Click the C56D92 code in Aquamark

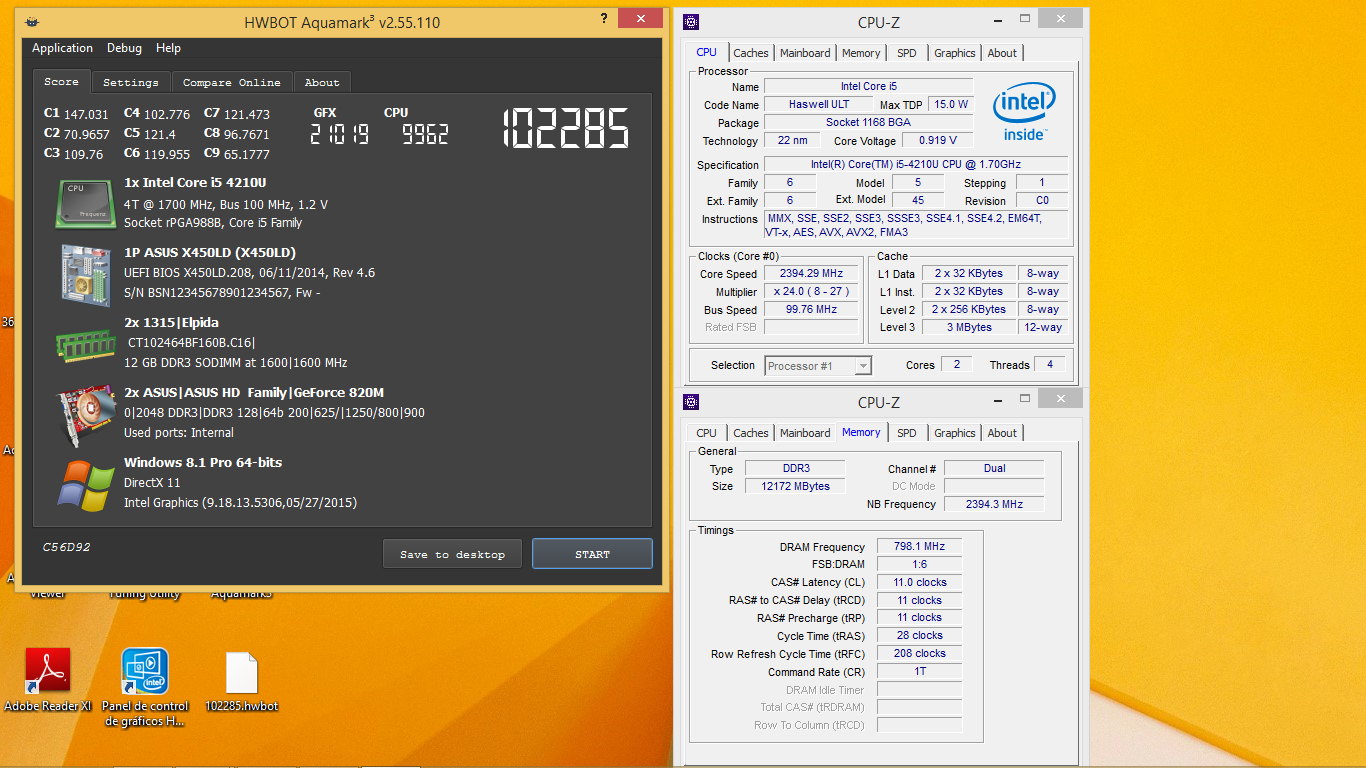click(66, 548)
